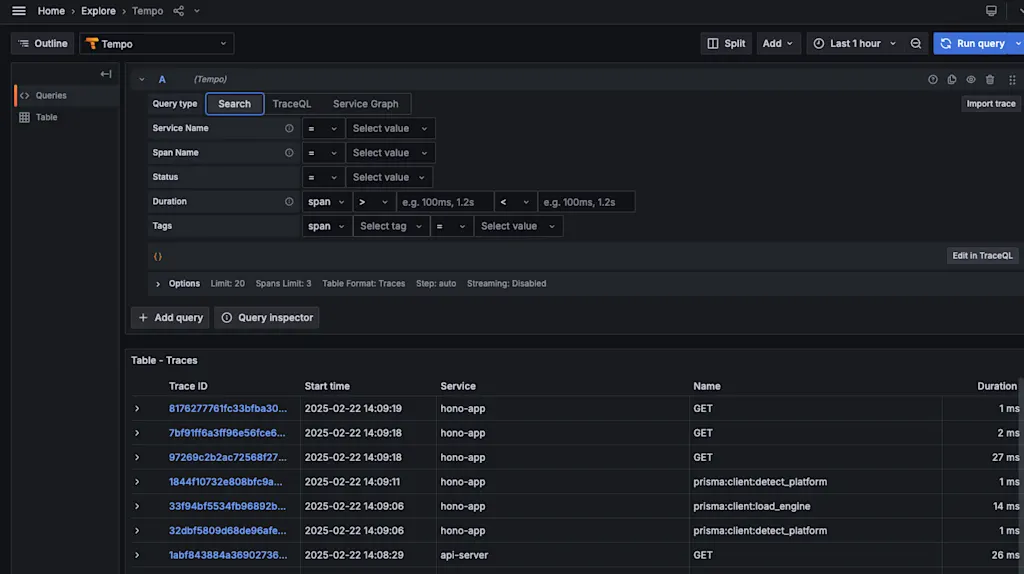The width and height of the screenshot is (1024, 574).
Task: Open Status Select value dropdown
Action: point(389,177)
